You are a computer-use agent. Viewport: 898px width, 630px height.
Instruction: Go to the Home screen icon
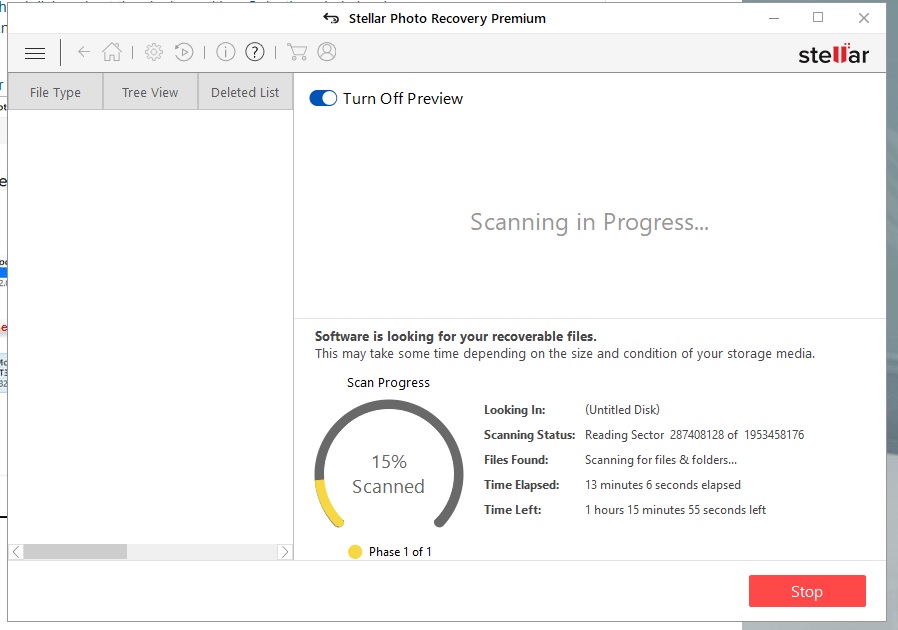112,52
